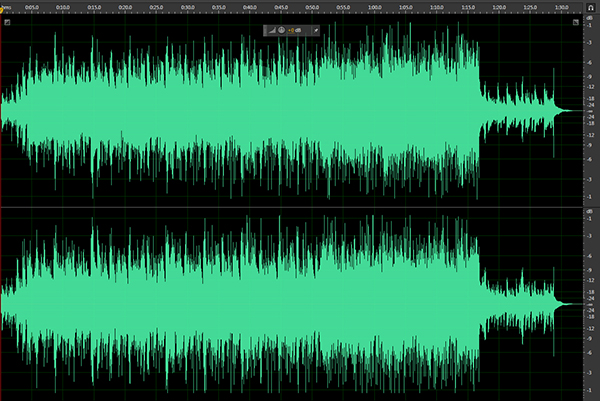Viewport: 600px width, 401px height.
Task: Click the dB label atop the upper amplitude scale
Action: [590, 16]
